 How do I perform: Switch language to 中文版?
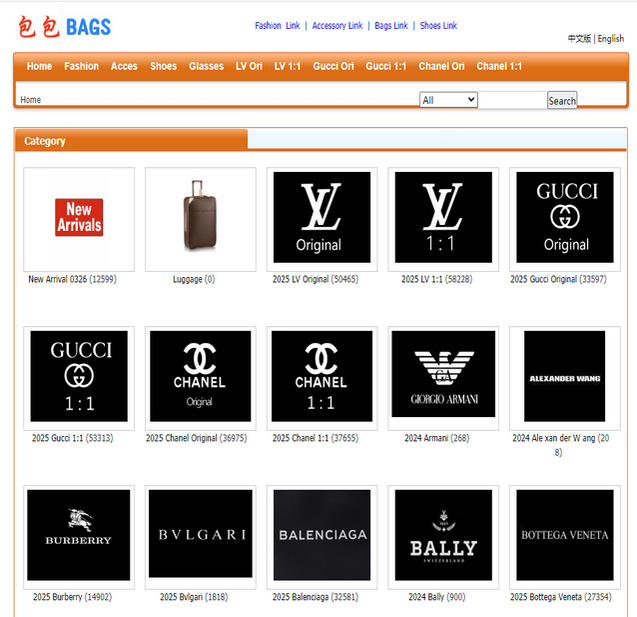[579, 39]
